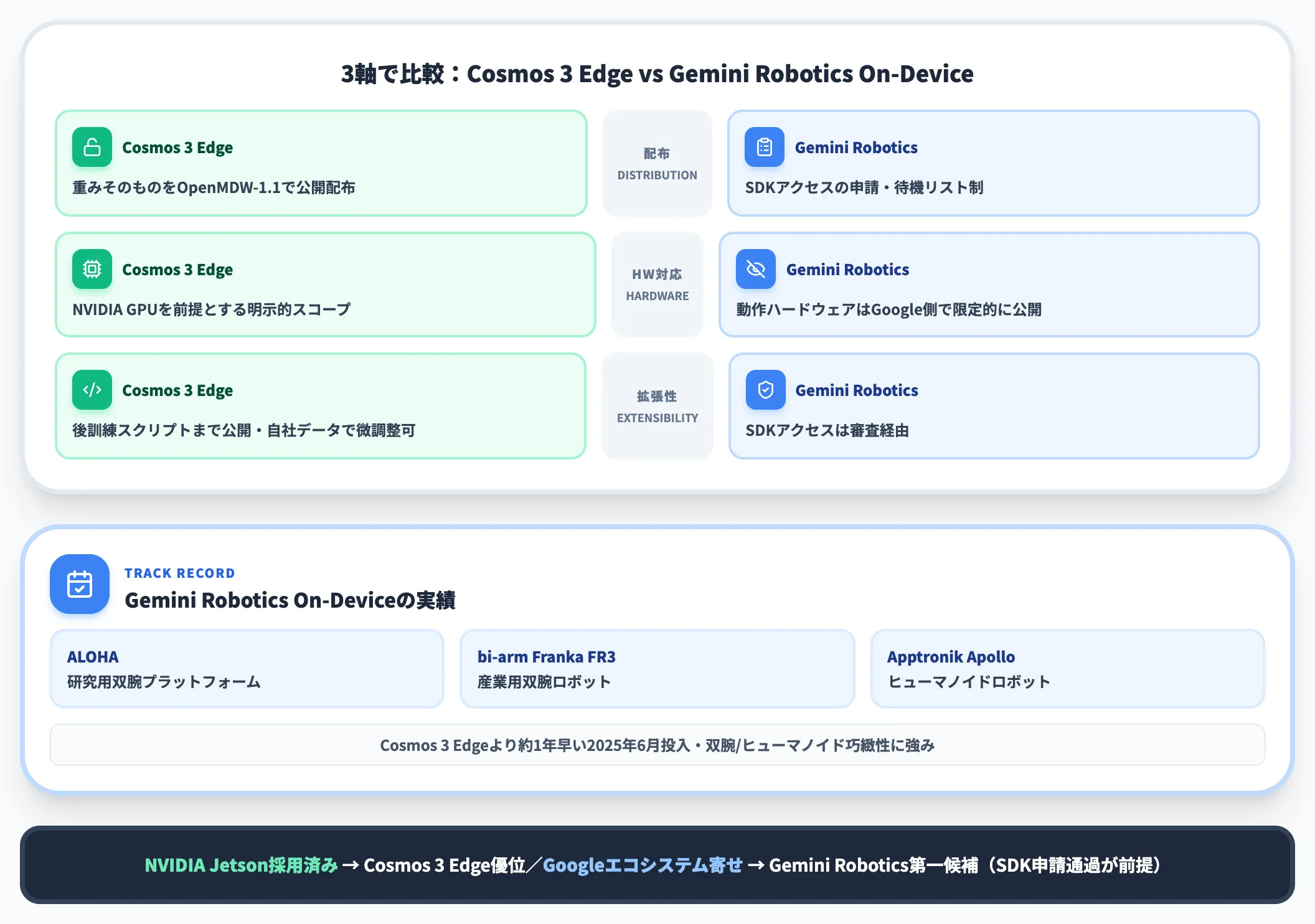This screenshot has height=924, width=1315.
Task: Select the 配布 DISTRIBUTION axis label
Action: tap(657, 163)
